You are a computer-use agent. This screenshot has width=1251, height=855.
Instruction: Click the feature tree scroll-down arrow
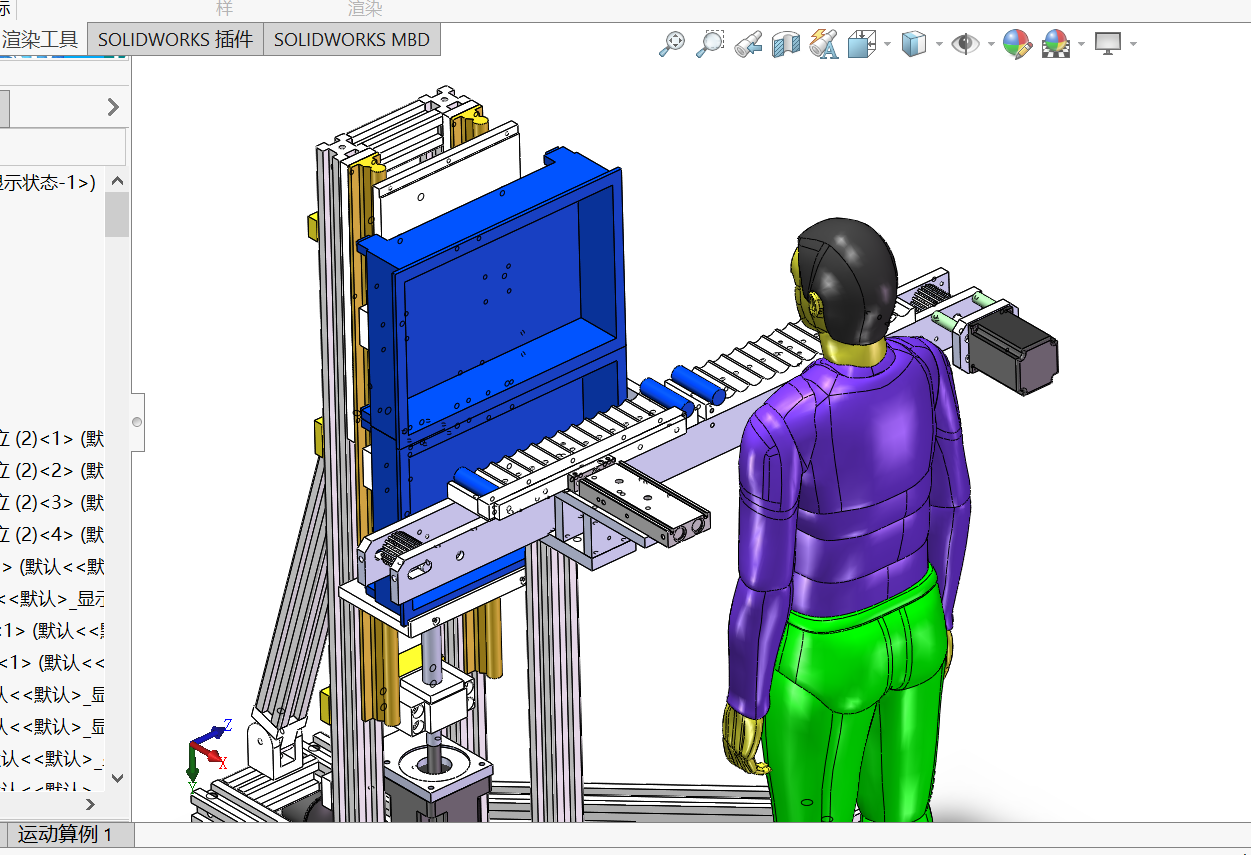click(117, 777)
